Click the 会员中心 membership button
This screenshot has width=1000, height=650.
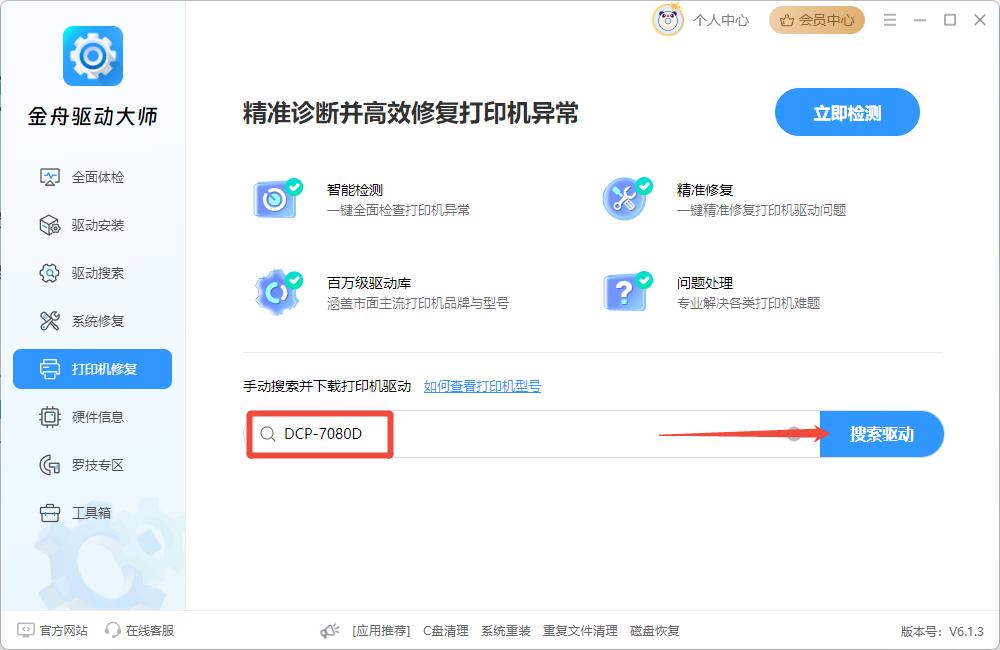(816, 20)
